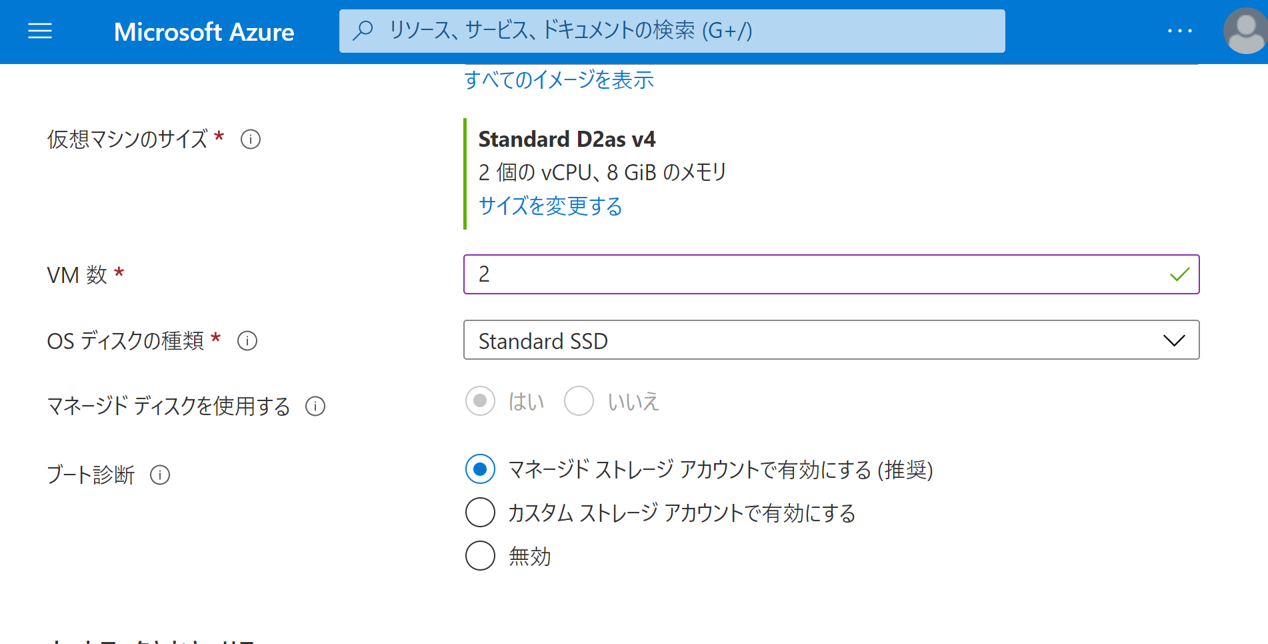Click the Standard SSD dropdown chevron

point(1174,341)
